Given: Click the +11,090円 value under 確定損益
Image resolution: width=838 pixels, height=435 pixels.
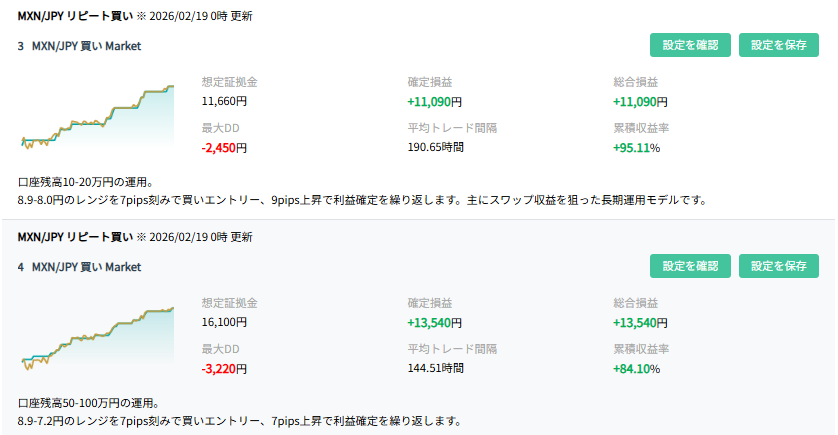Looking at the screenshot, I should tap(434, 101).
